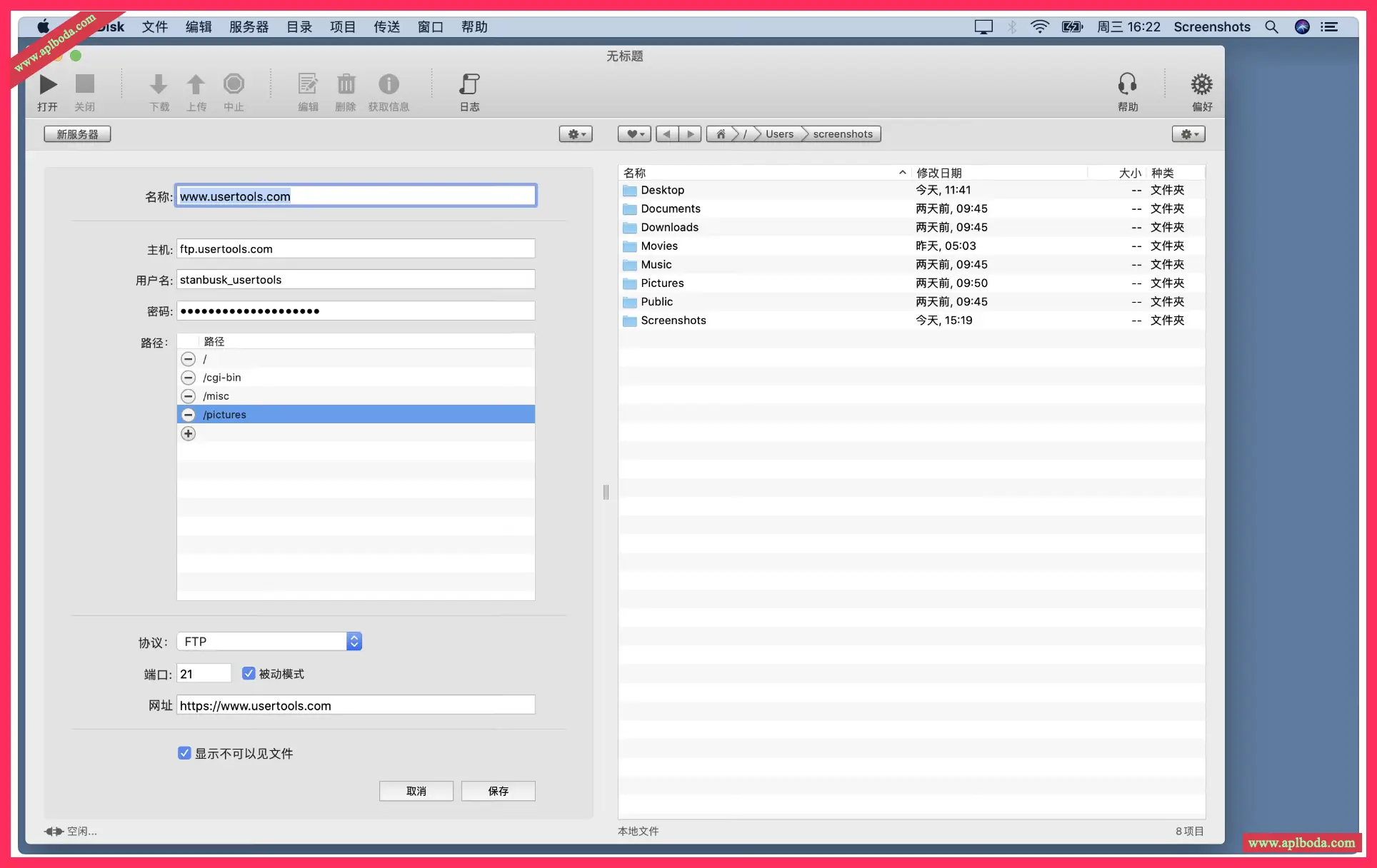
Task: Open Notification Center list icon
Action: pyautogui.click(x=1329, y=27)
